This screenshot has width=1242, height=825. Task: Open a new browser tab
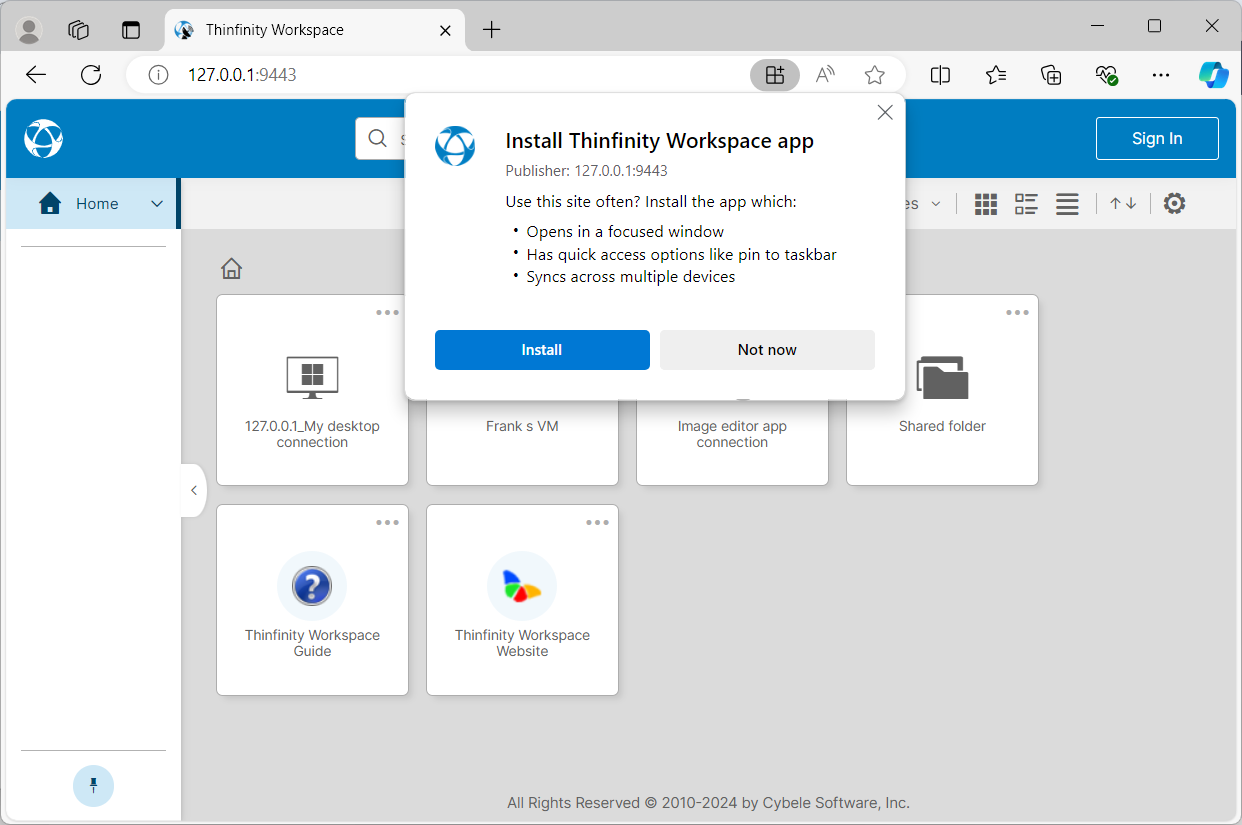[491, 30]
